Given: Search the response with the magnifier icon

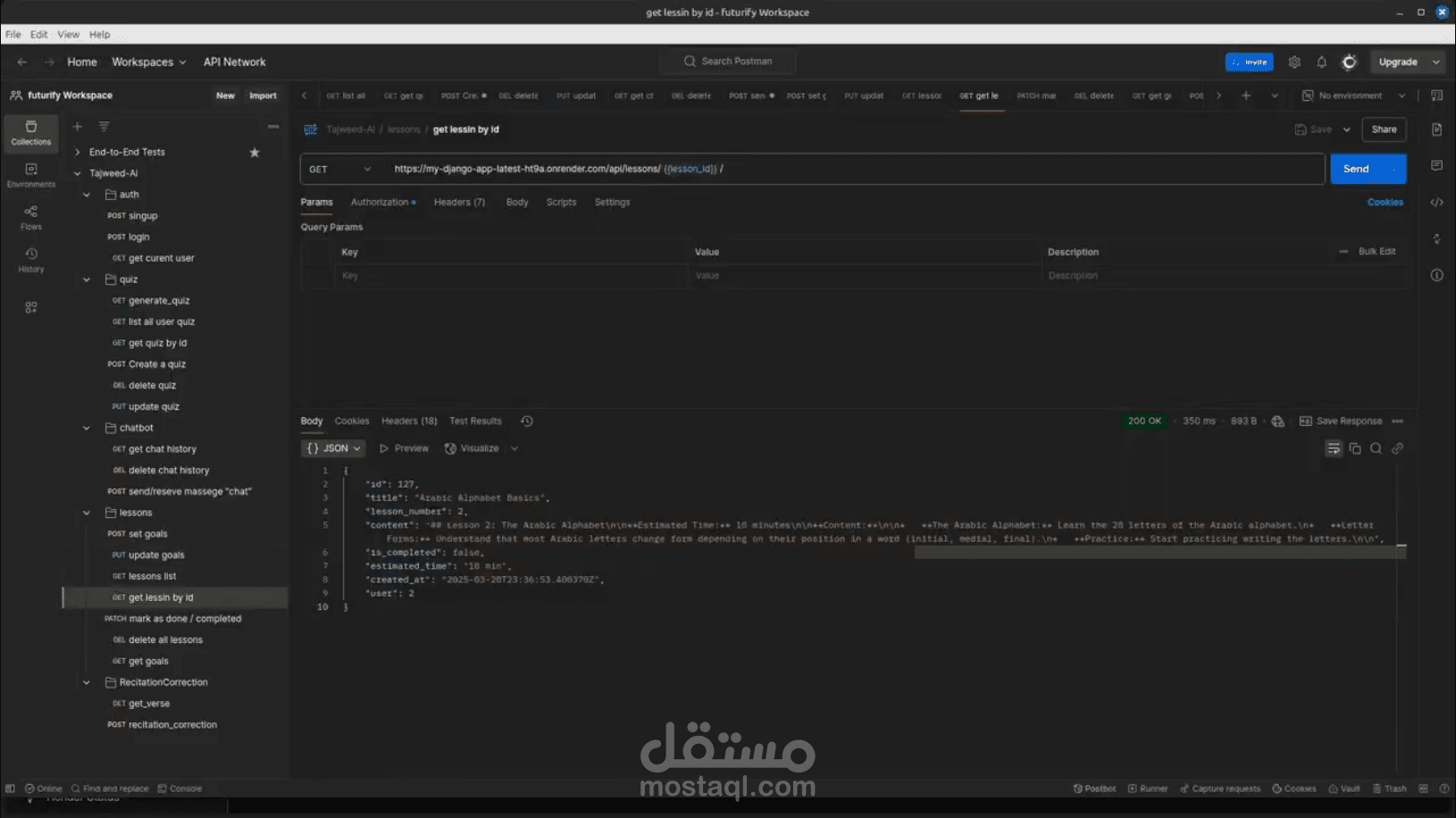Looking at the screenshot, I should tap(1377, 448).
